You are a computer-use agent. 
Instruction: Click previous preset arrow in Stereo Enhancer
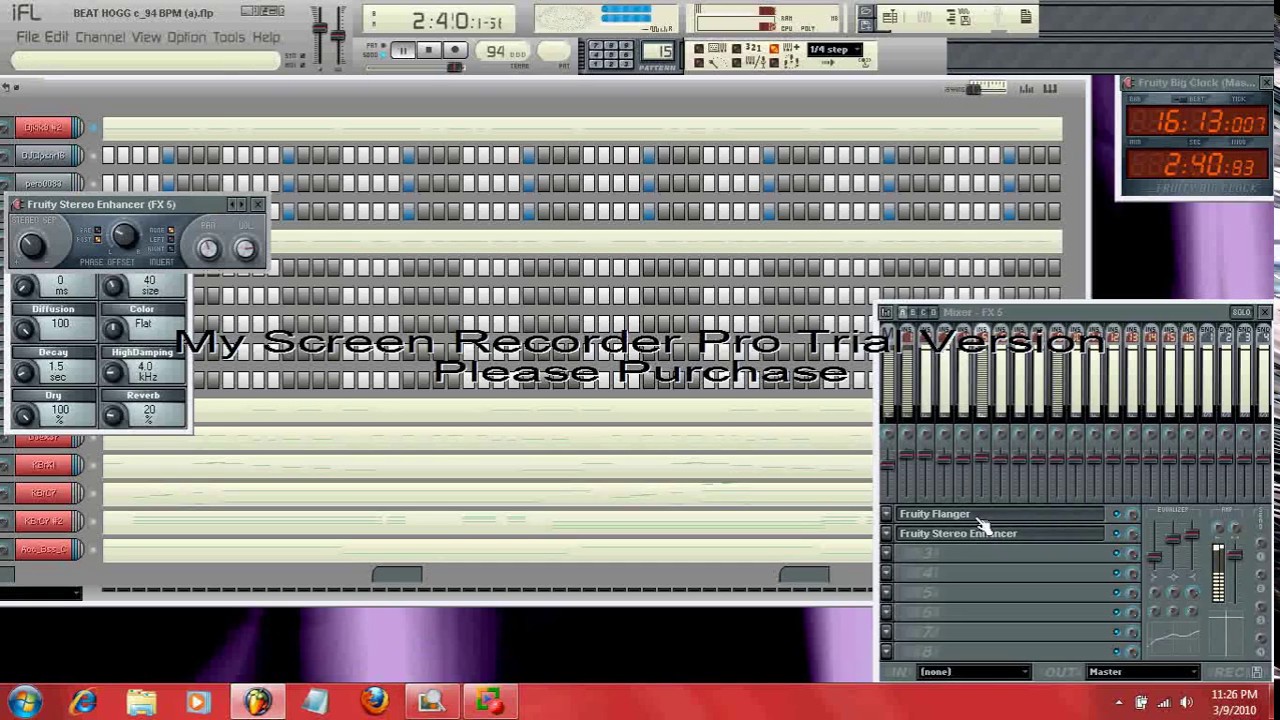[232, 204]
